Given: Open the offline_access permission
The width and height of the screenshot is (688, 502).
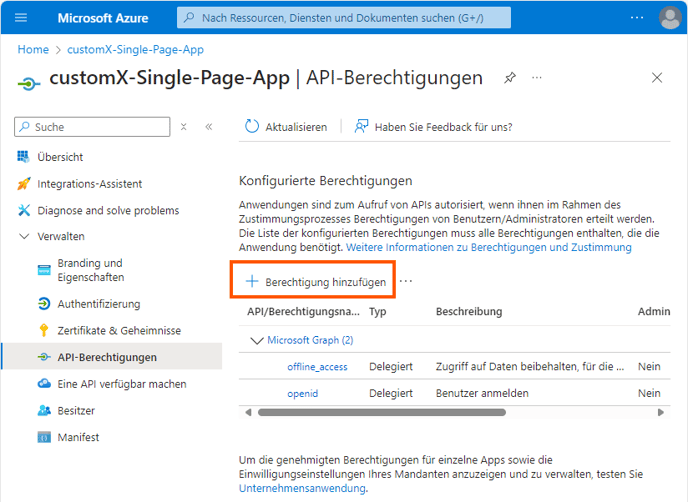Looking at the screenshot, I should coord(317,367).
